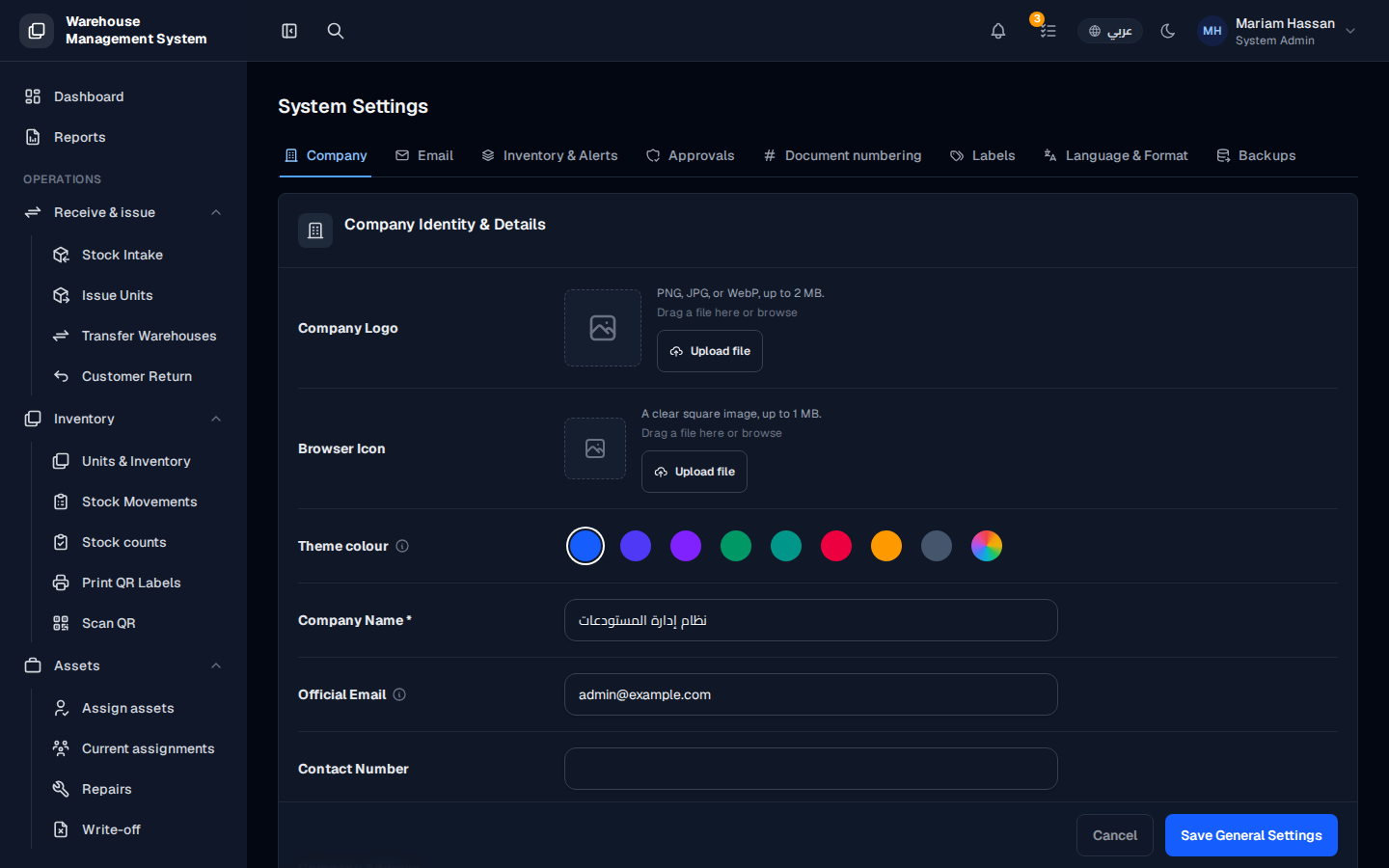Click the Stock Intake icon

point(61,255)
